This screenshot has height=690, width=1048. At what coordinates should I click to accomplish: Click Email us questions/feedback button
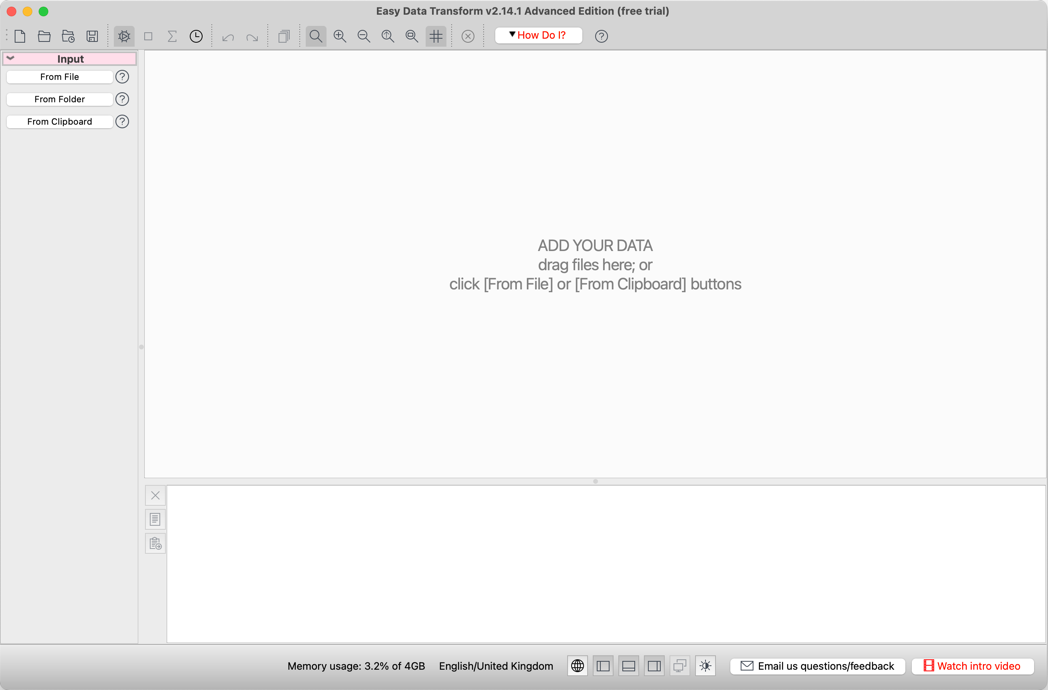pos(817,666)
